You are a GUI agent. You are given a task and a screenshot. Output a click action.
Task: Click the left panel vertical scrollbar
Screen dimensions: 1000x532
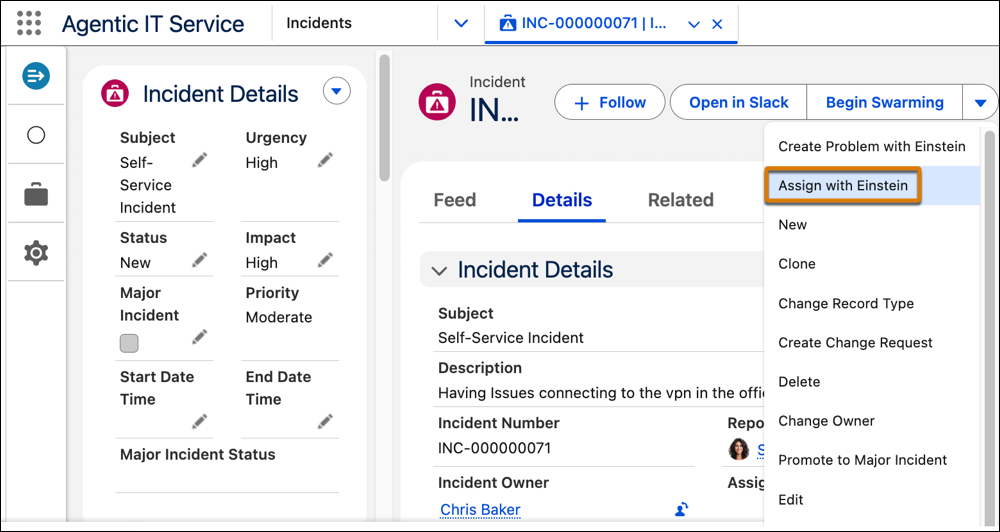click(384, 118)
